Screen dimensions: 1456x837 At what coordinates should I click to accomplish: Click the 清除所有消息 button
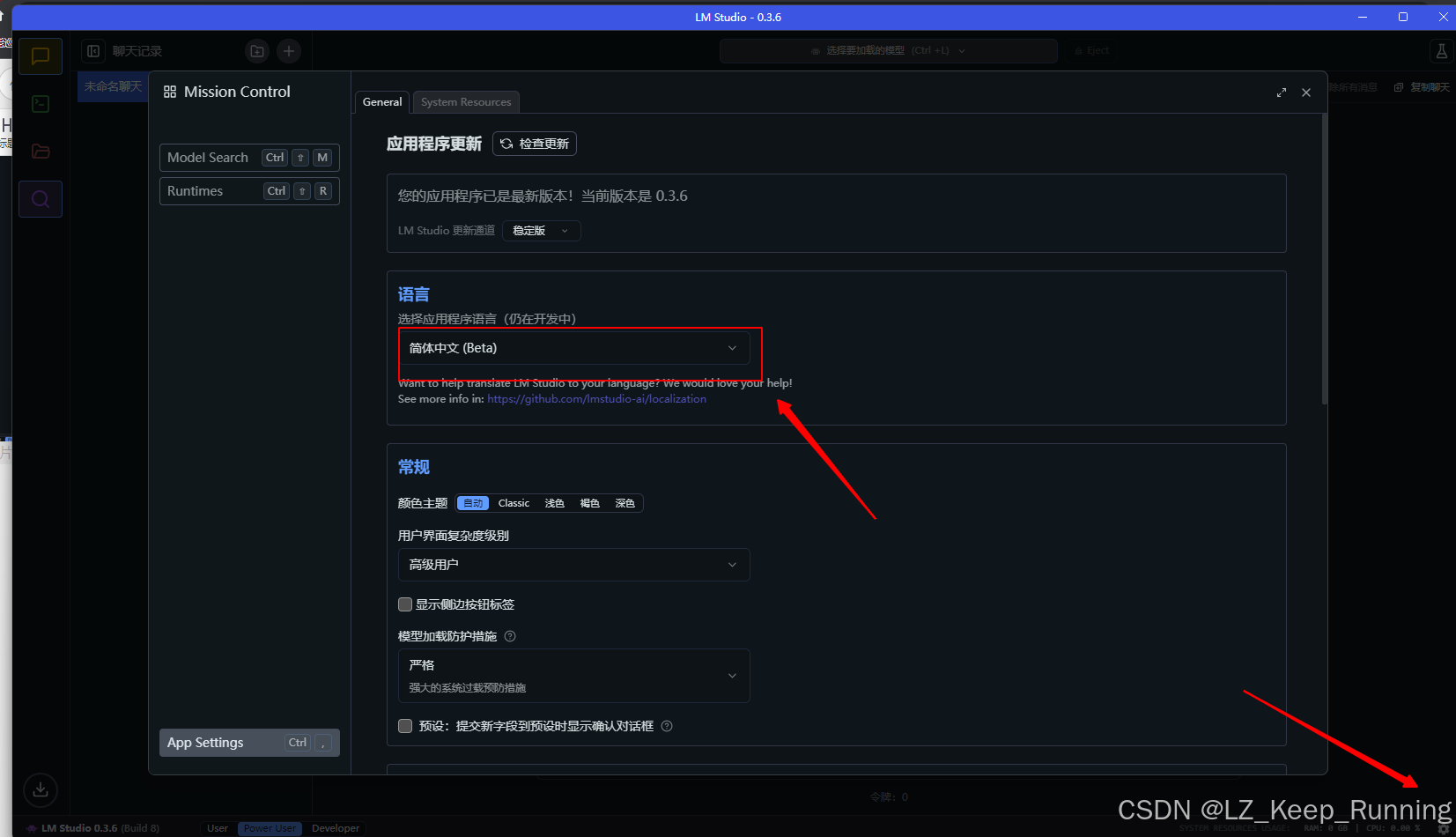[x=1352, y=87]
